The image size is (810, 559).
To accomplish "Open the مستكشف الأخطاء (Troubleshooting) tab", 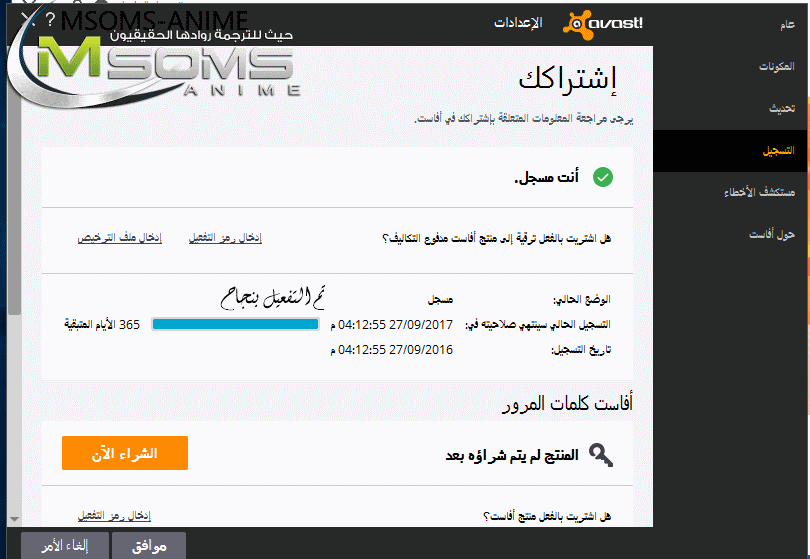I will 771,192.
